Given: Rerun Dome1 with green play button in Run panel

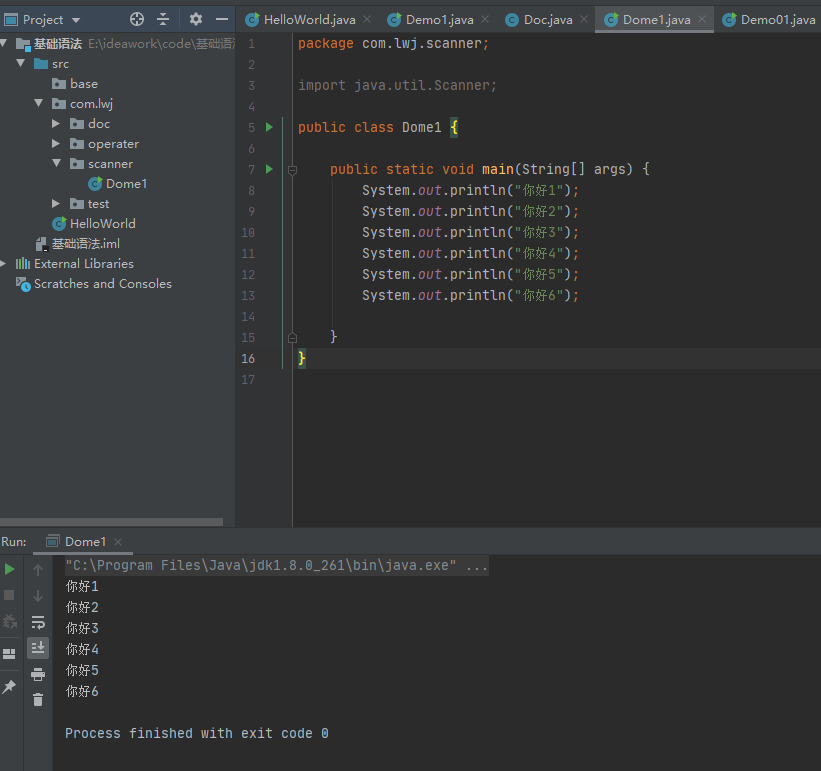Looking at the screenshot, I should (10, 569).
